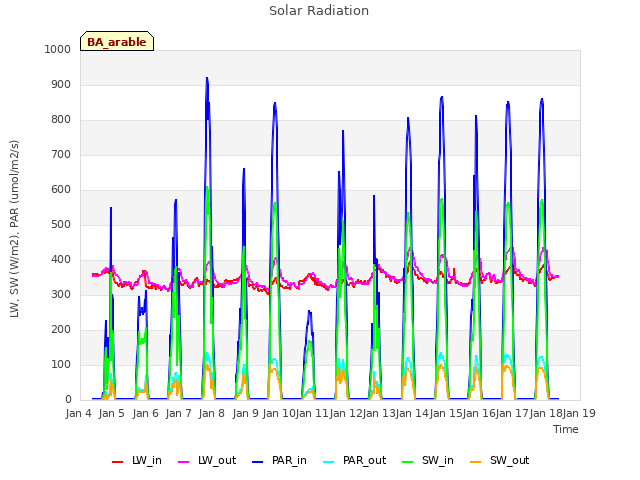Click the Jan 19 x-axis tick label
This screenshot has height=480, width=640.
tap(579, 413)
